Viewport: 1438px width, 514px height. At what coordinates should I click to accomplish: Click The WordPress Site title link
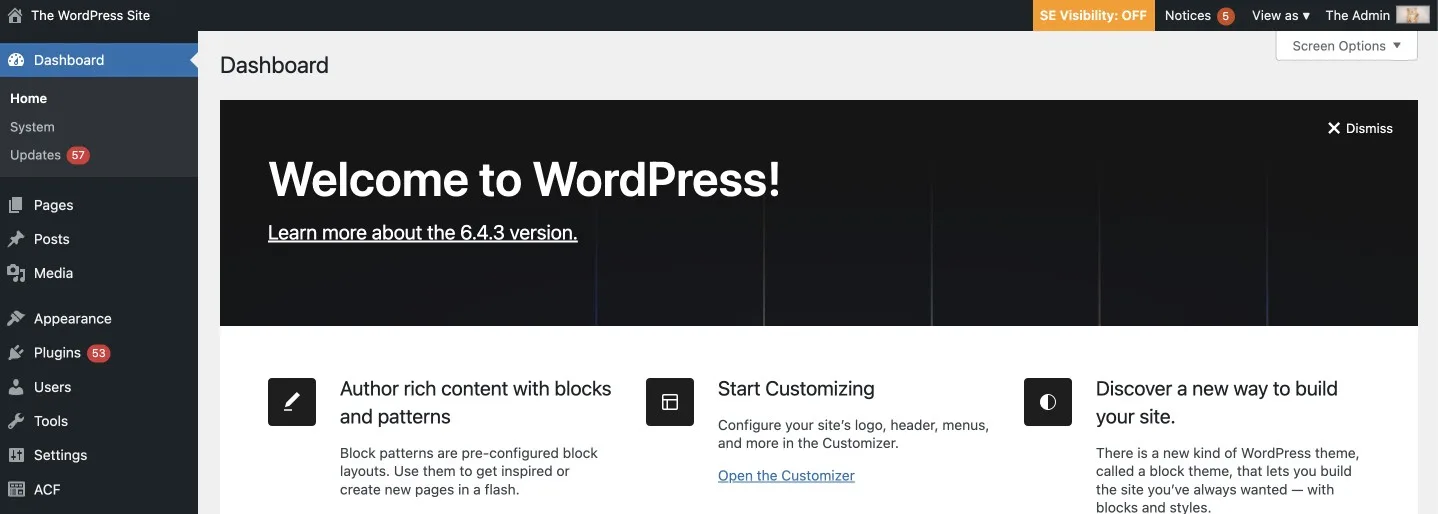(90, 15)
